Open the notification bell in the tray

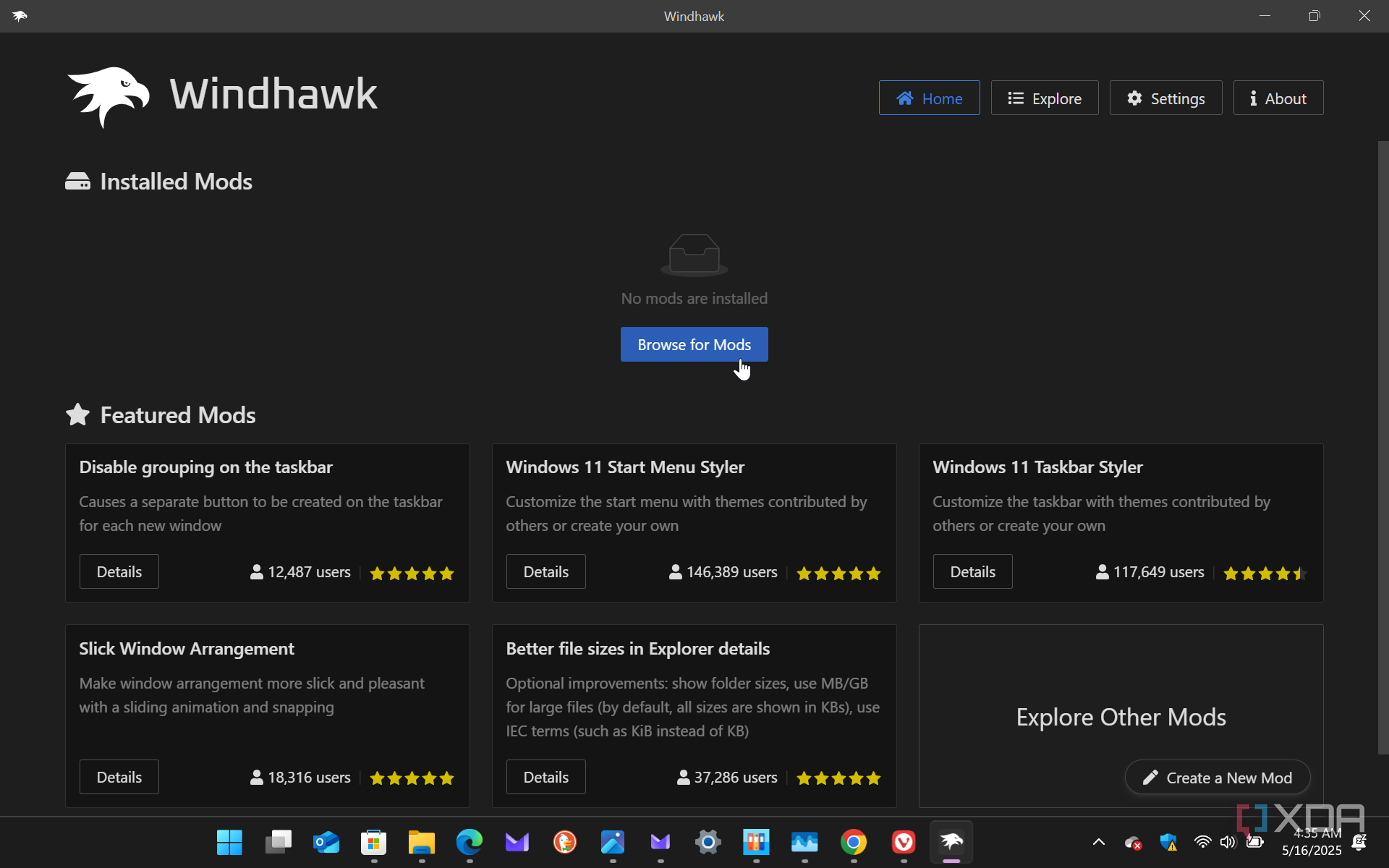pos(1359,842)
